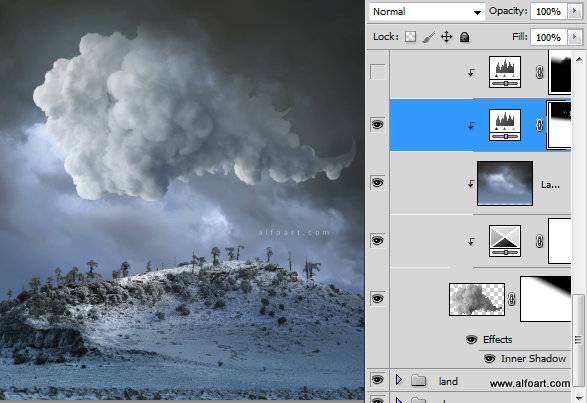This screenshot has width=587, height=403.
Task: Click the lock all padlock icon
Action: pyautogui.click(x=465, y=37)
